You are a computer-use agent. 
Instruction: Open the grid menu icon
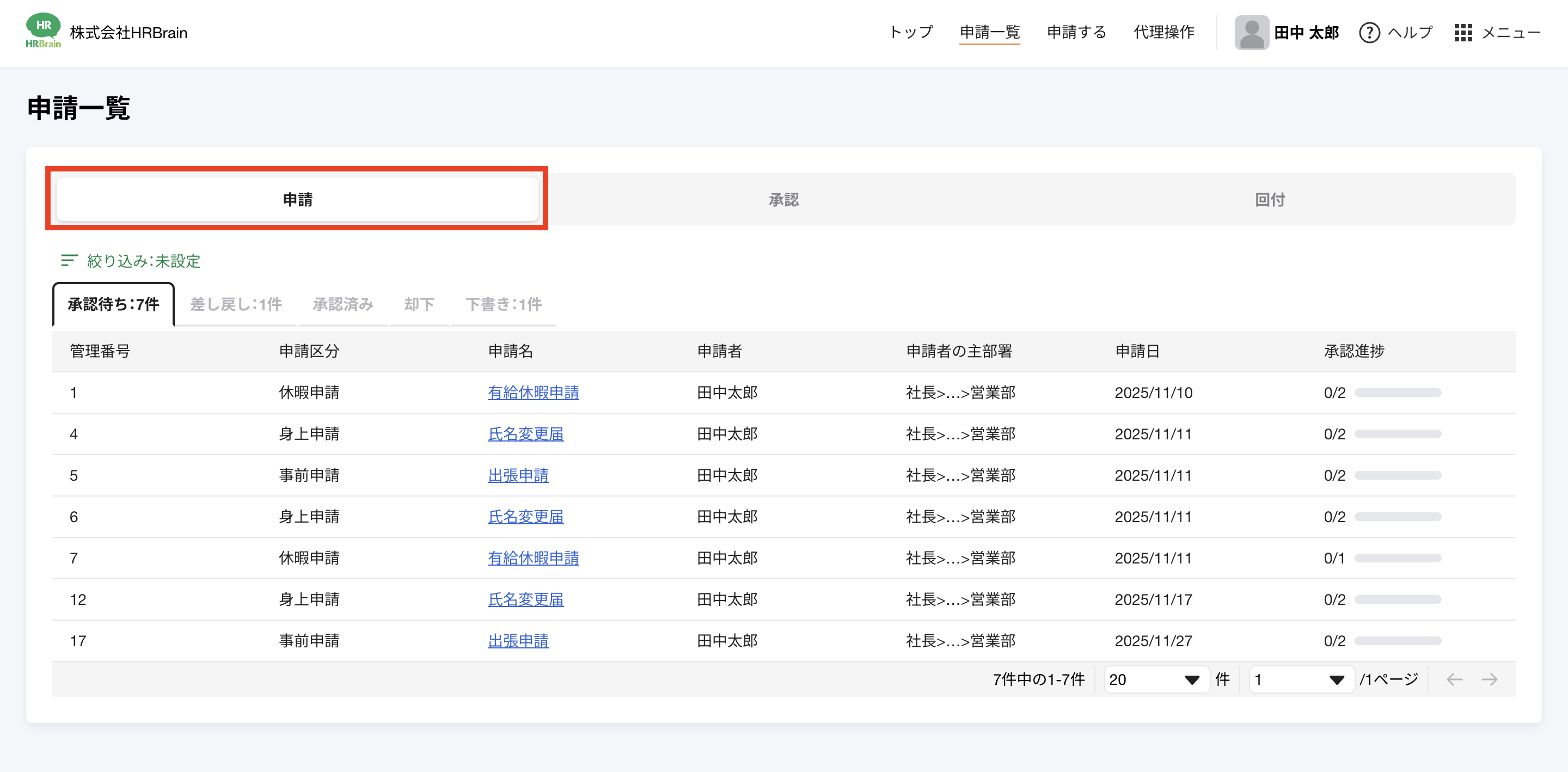pos(1463,32)
